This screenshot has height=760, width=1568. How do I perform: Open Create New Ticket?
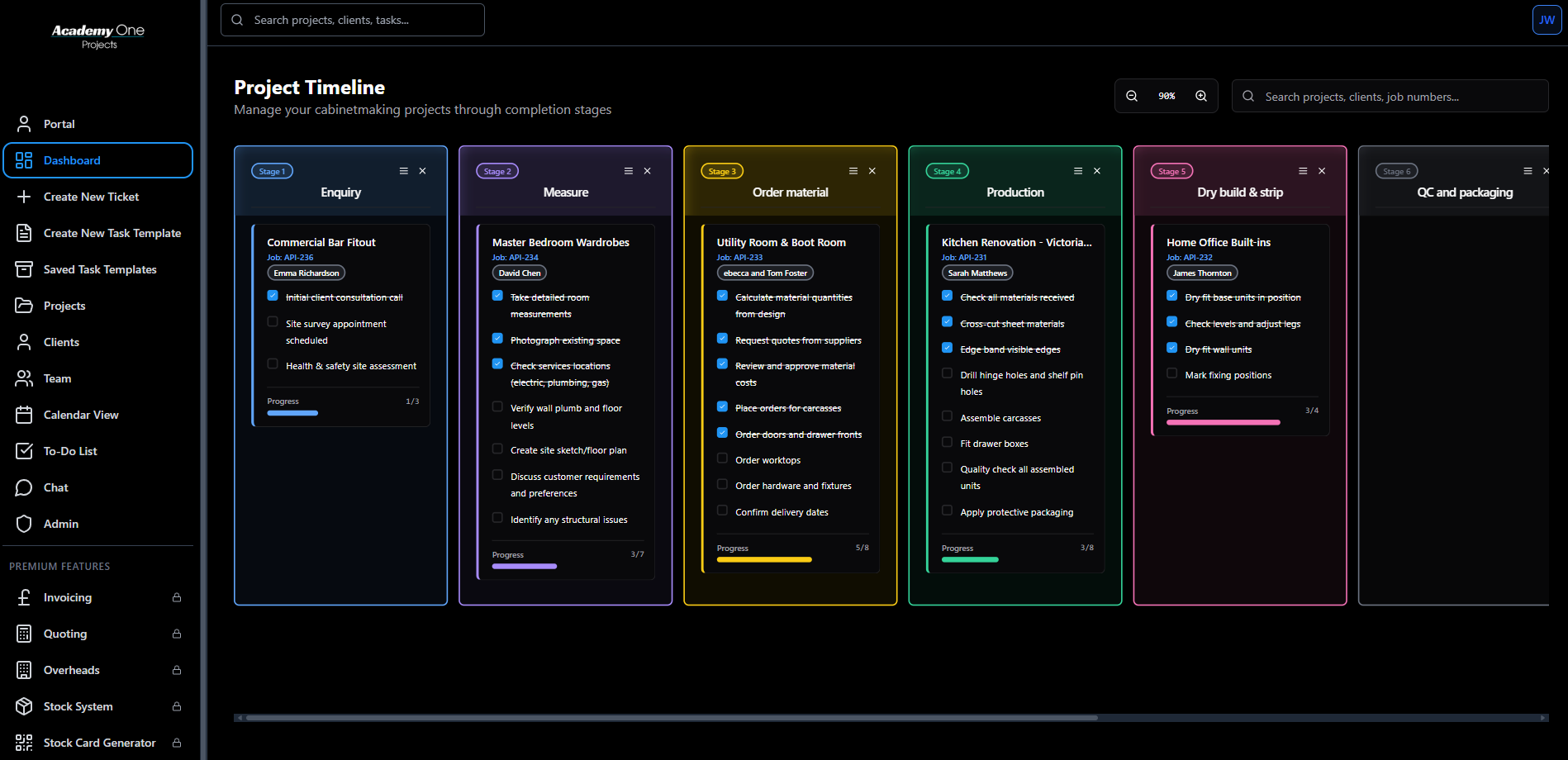[98, 197]
